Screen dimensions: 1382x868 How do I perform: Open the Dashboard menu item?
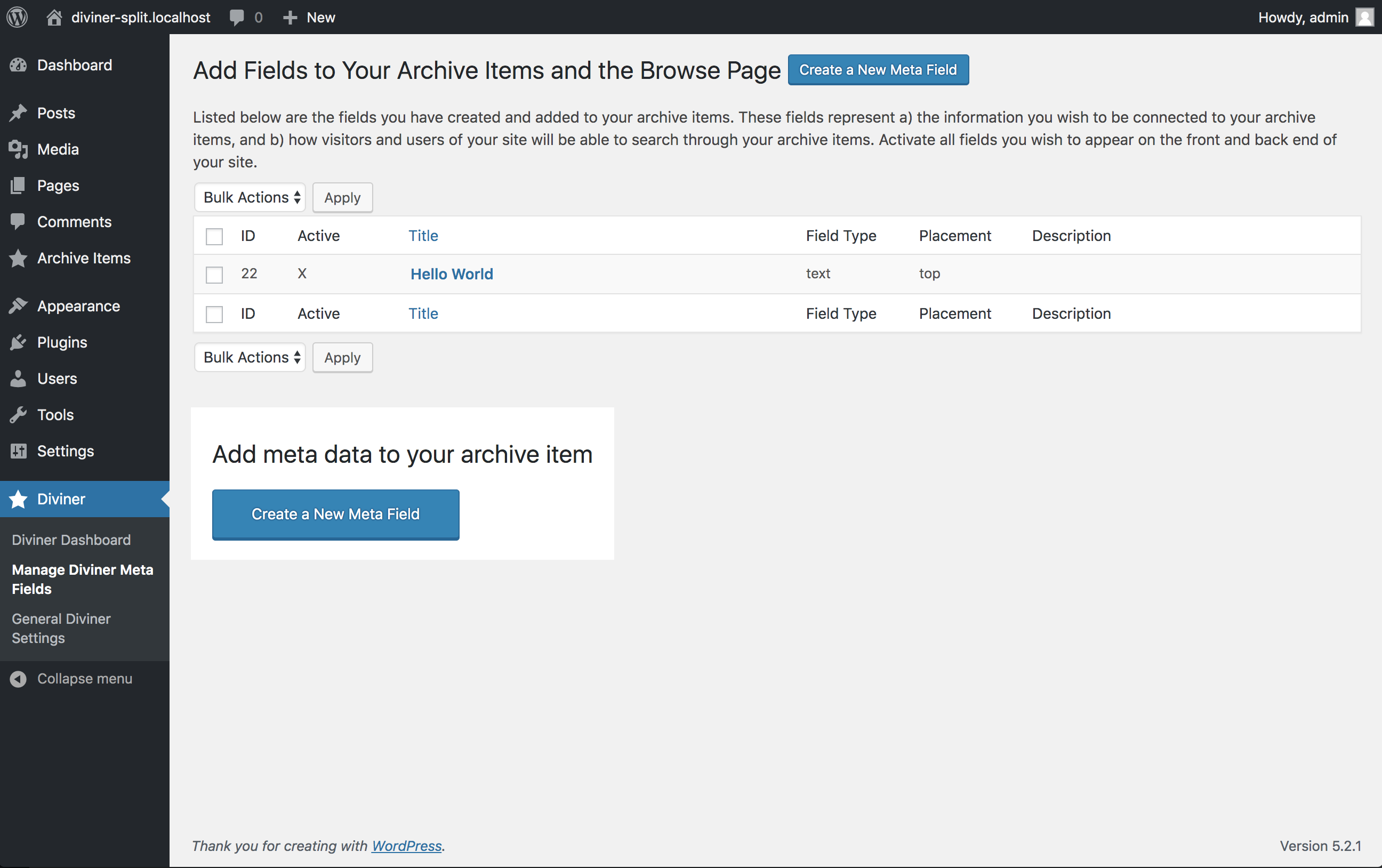(x=75, y=65)
